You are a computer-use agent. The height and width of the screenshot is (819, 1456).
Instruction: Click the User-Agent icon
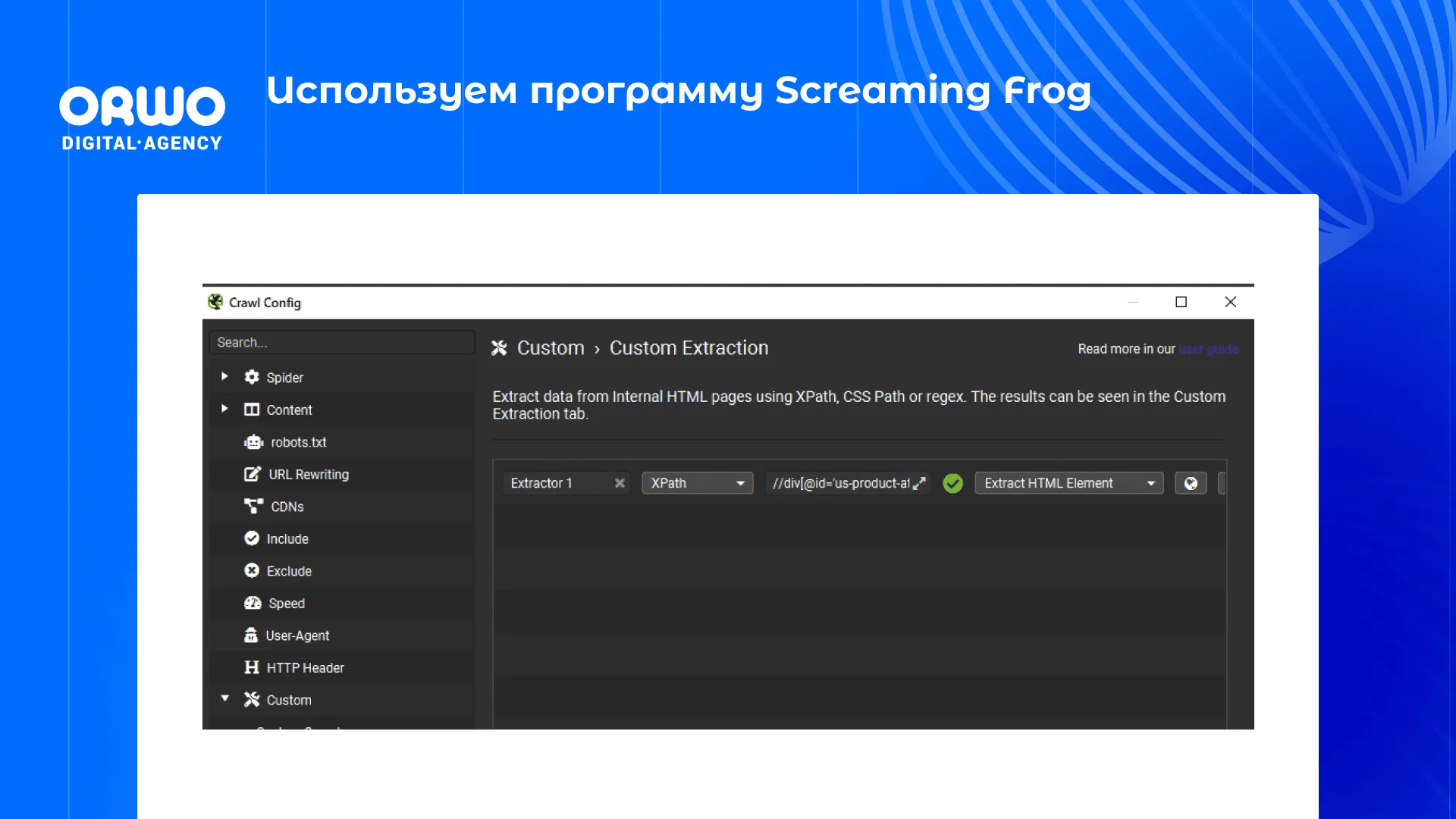(x=251, y=635)
